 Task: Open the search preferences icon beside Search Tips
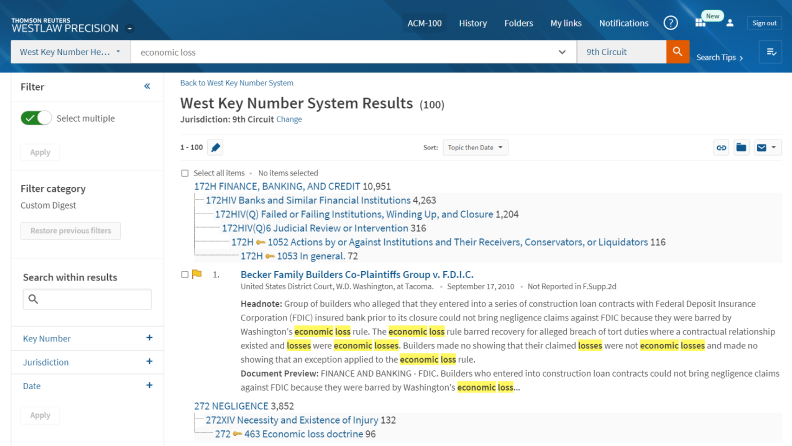point(771,52)
